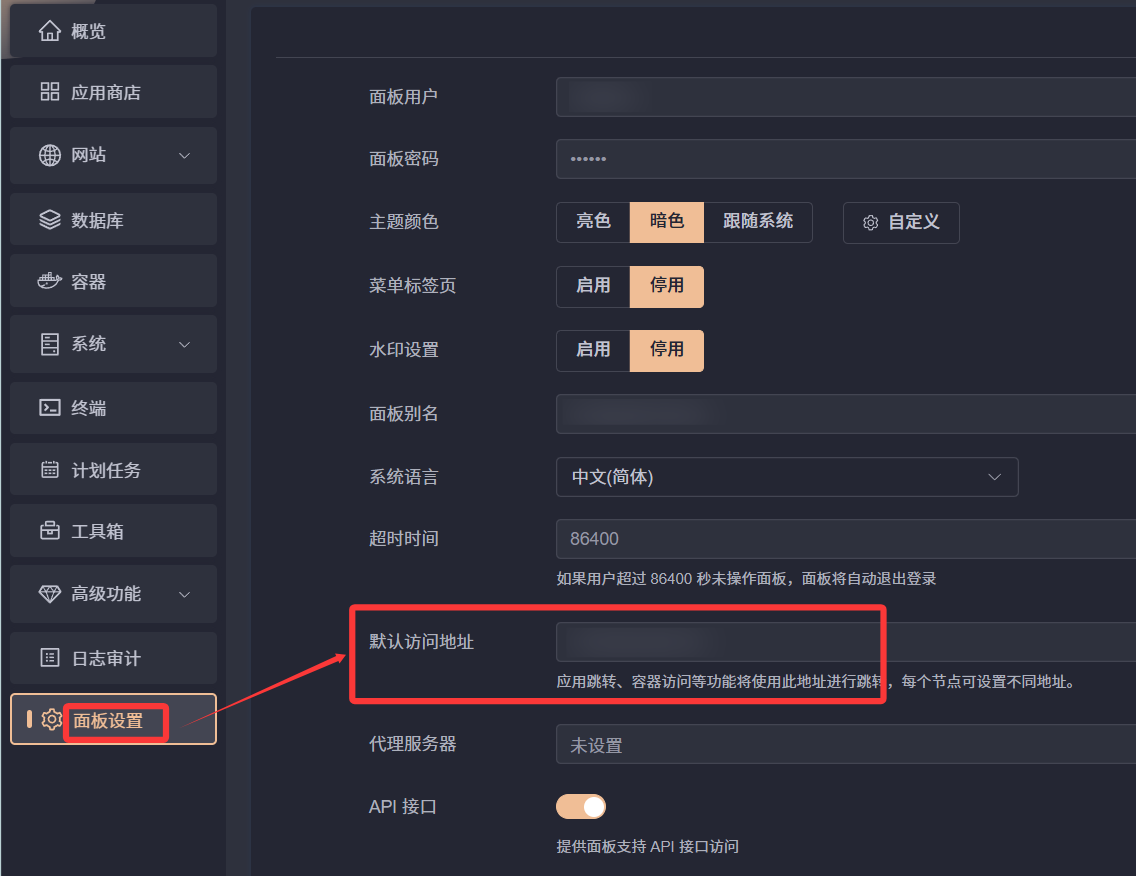Open 日志审计 menu item
Viewport: 1136px width, 876px height.
[106, 658]
